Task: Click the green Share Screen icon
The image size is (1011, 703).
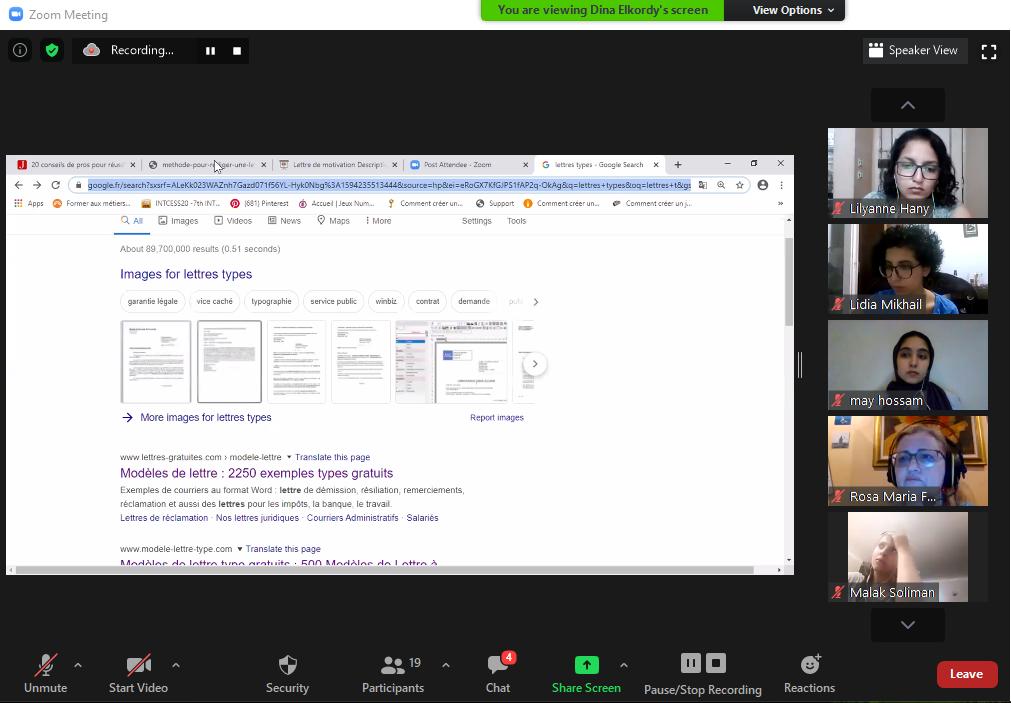Action: [x=586, y=665]
